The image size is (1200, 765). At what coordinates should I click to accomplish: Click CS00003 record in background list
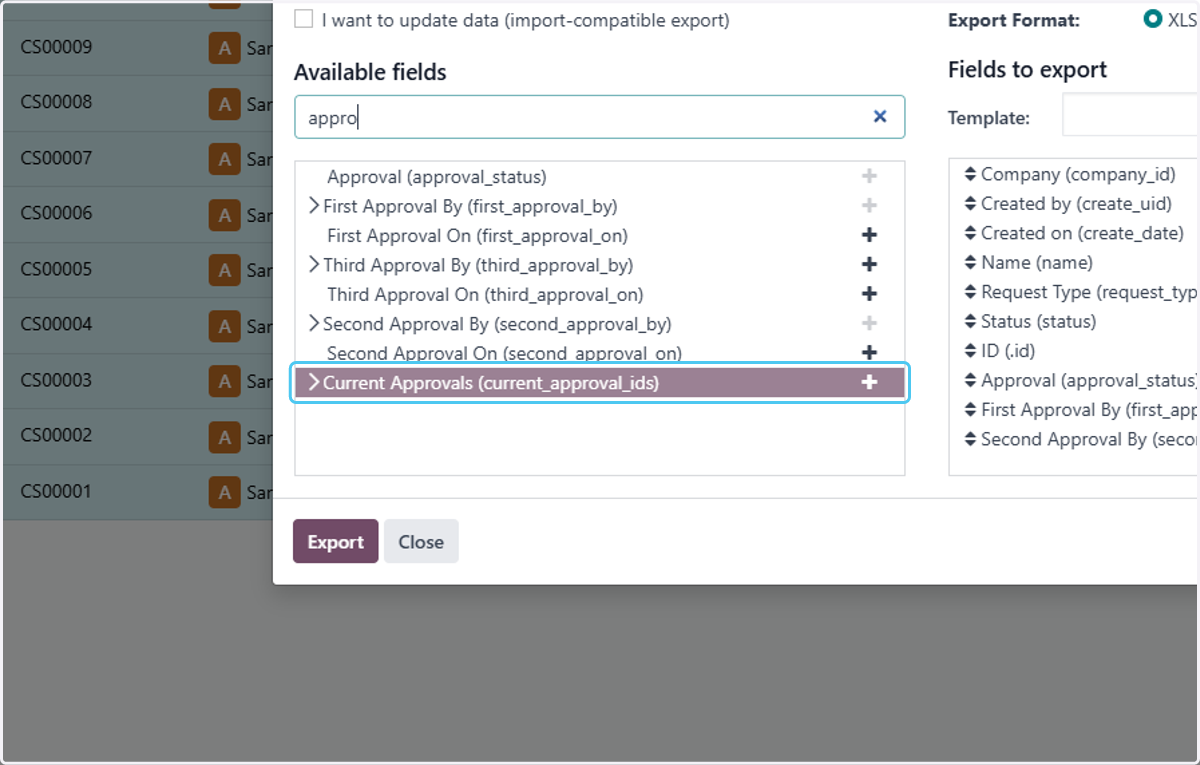click(57, 380)
